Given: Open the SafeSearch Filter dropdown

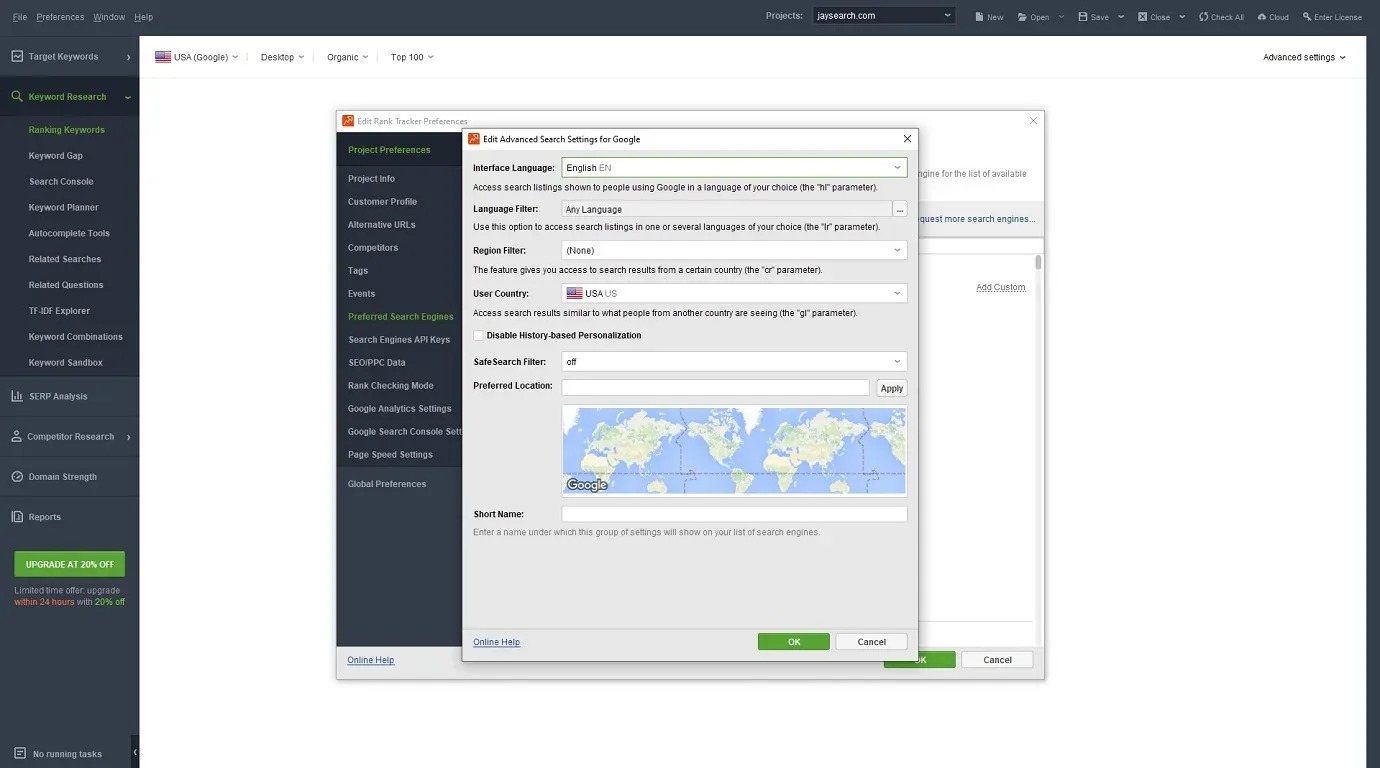Looking at the screenshot, I should click(734, 361).
